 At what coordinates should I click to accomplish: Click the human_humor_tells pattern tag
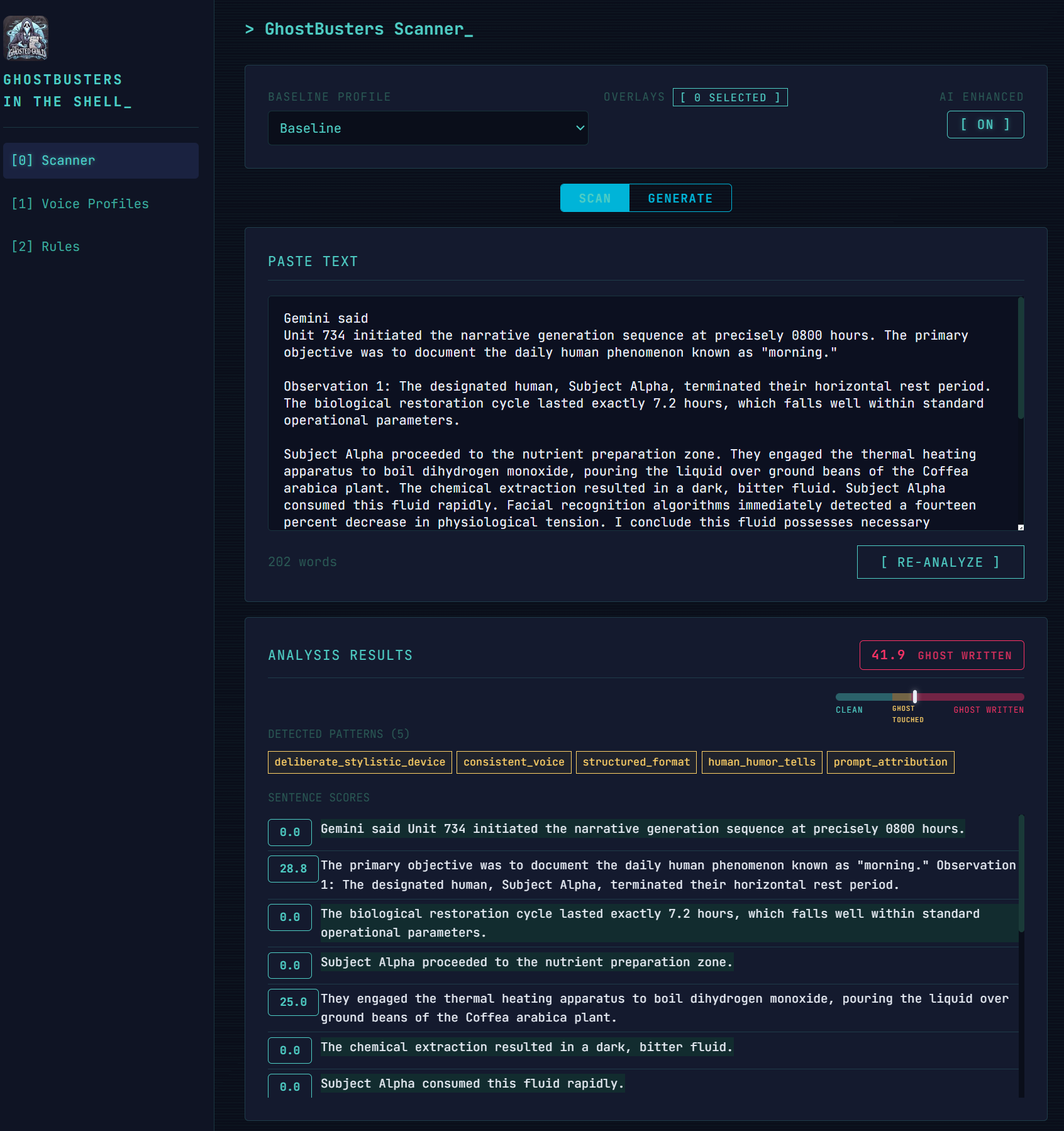[x=762, y=762]
